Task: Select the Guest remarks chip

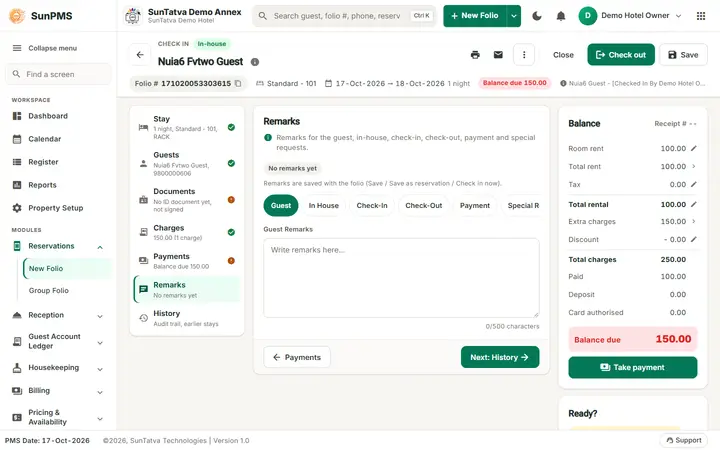Action: pyautogui.click(x=281, y=205)
